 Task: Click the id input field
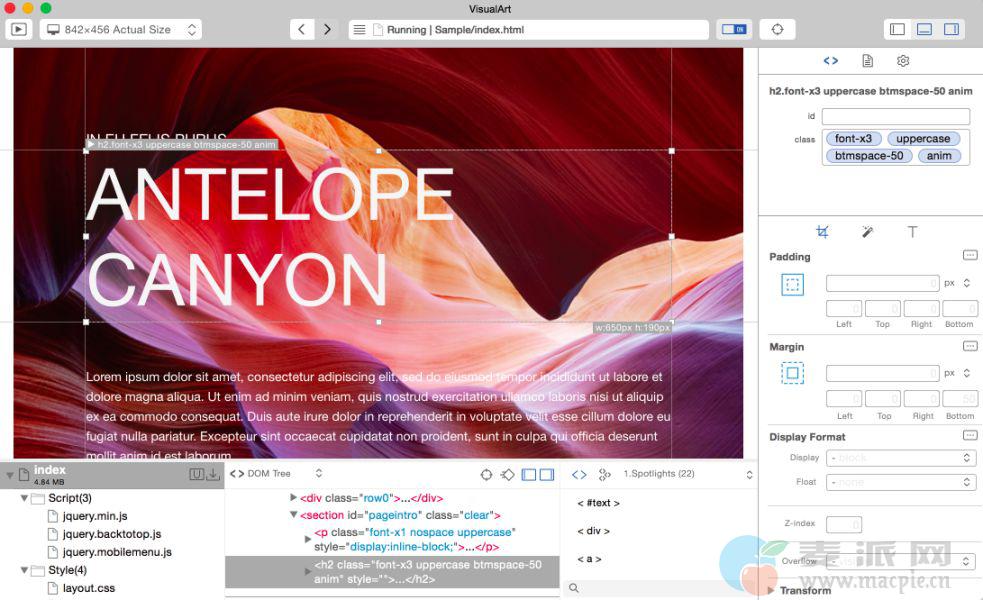895,116
